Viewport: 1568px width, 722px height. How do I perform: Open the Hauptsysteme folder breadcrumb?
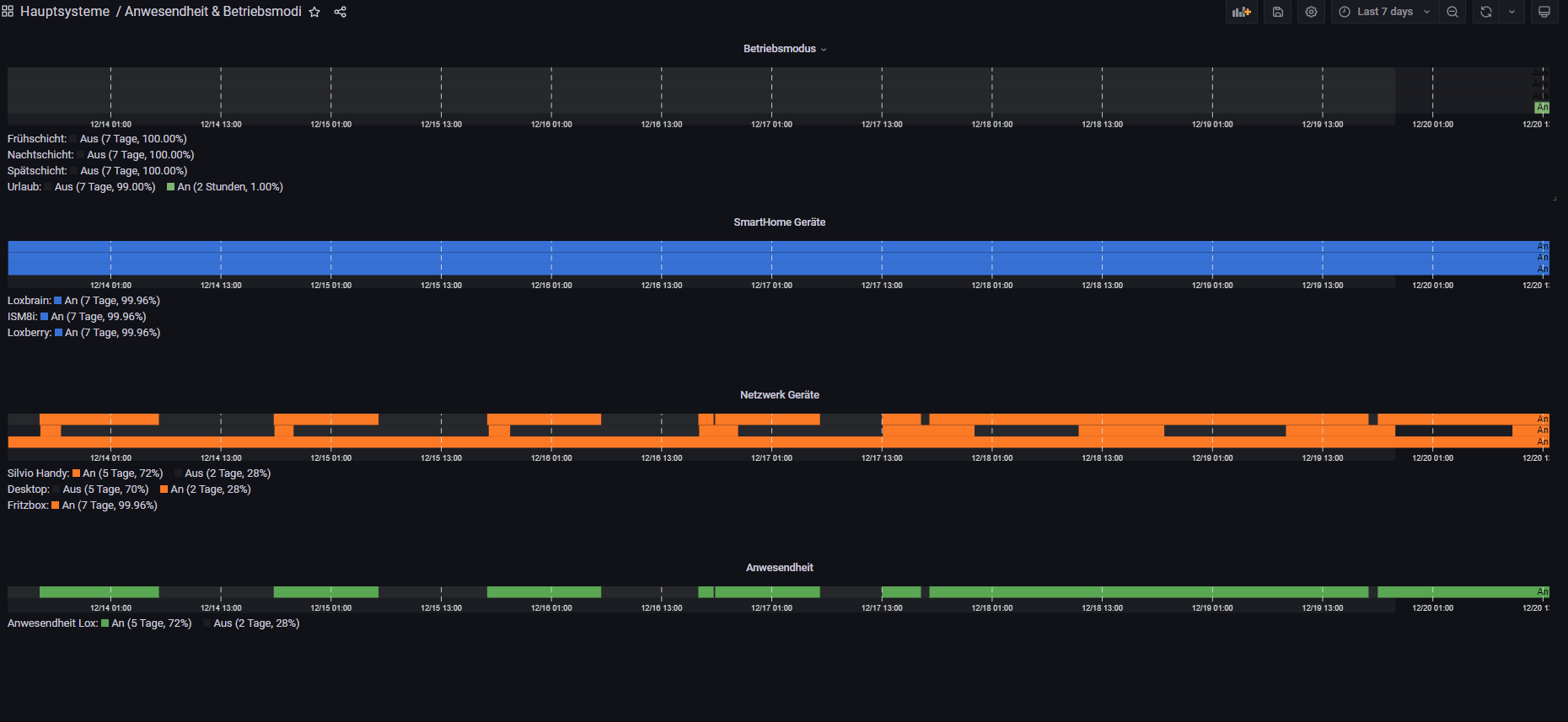65,12
